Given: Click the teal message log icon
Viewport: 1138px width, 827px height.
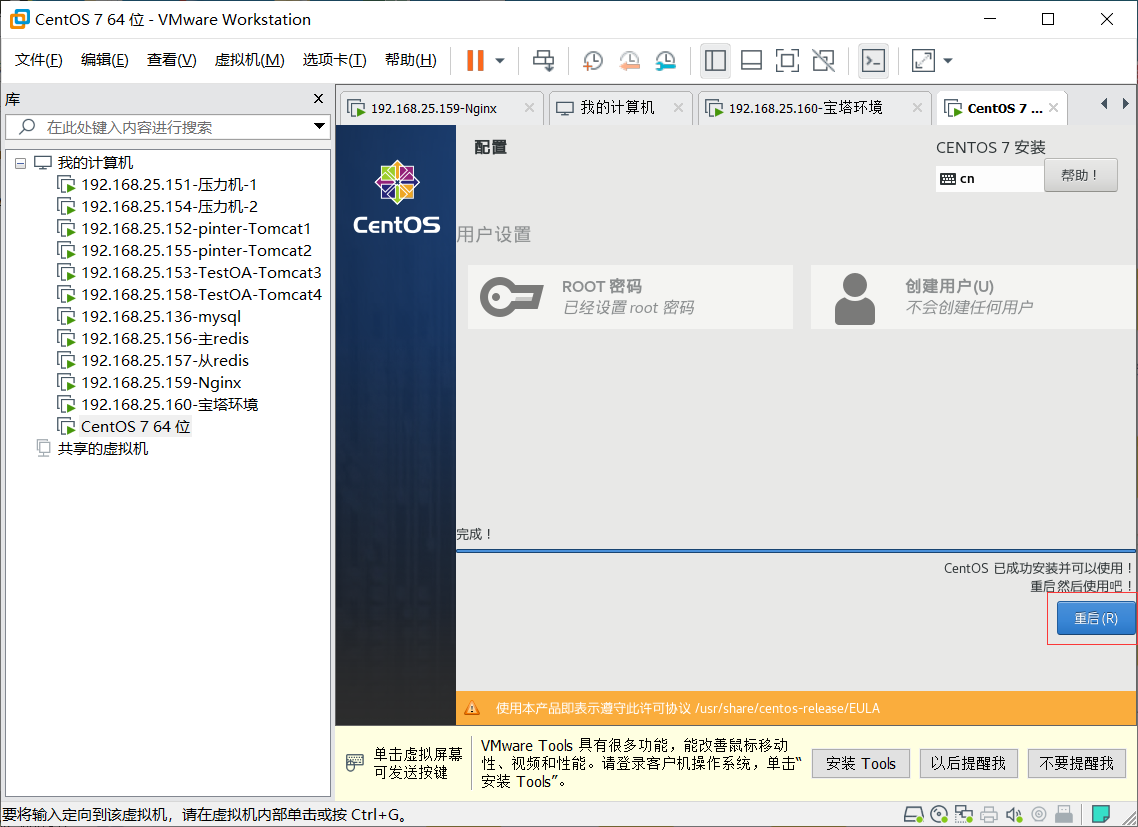Looking at the screenshot, I should [x=1101, y=814].
